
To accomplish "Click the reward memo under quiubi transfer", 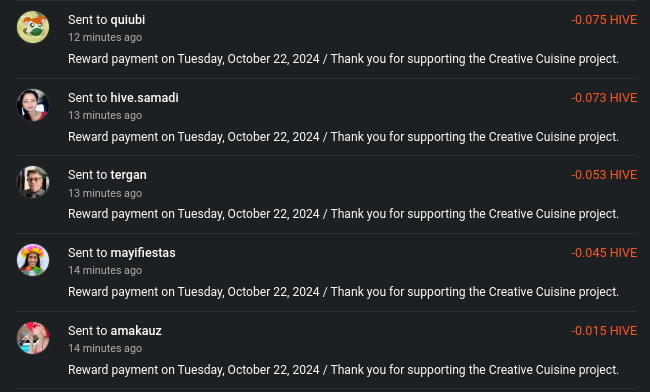I will [x=343, y=59].
